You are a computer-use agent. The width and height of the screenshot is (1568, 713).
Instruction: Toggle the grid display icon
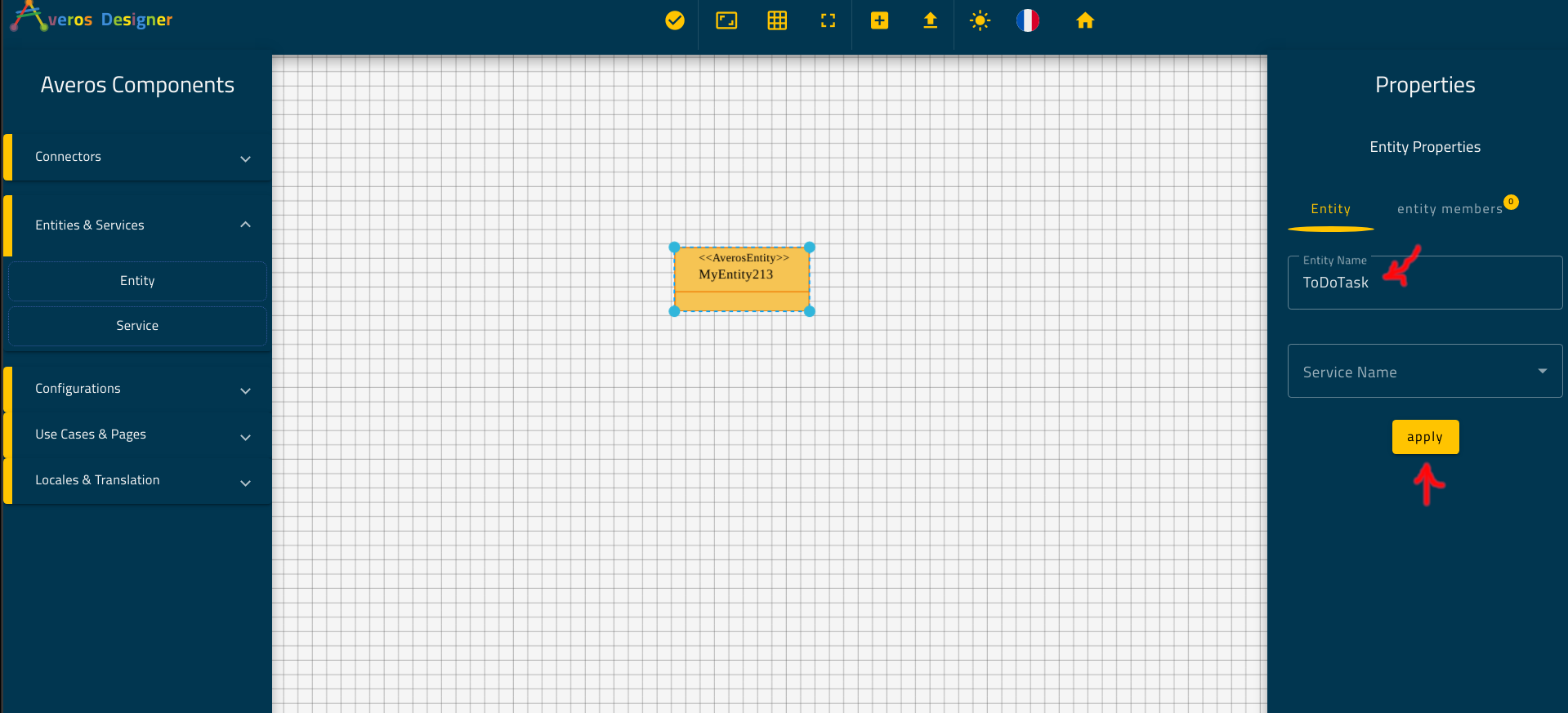click(x=777, y=20)
